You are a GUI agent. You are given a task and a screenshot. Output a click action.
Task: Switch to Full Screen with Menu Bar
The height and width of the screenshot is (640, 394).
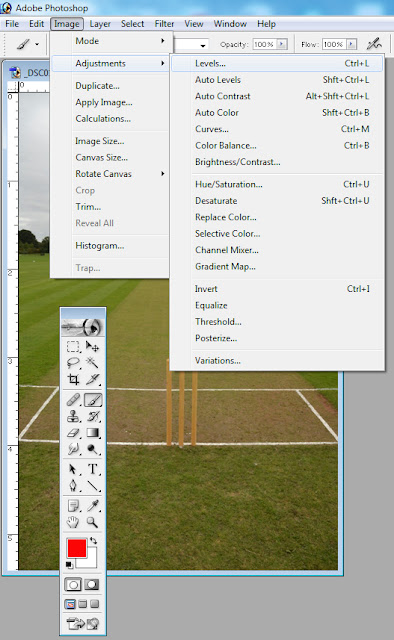(82, 604)
